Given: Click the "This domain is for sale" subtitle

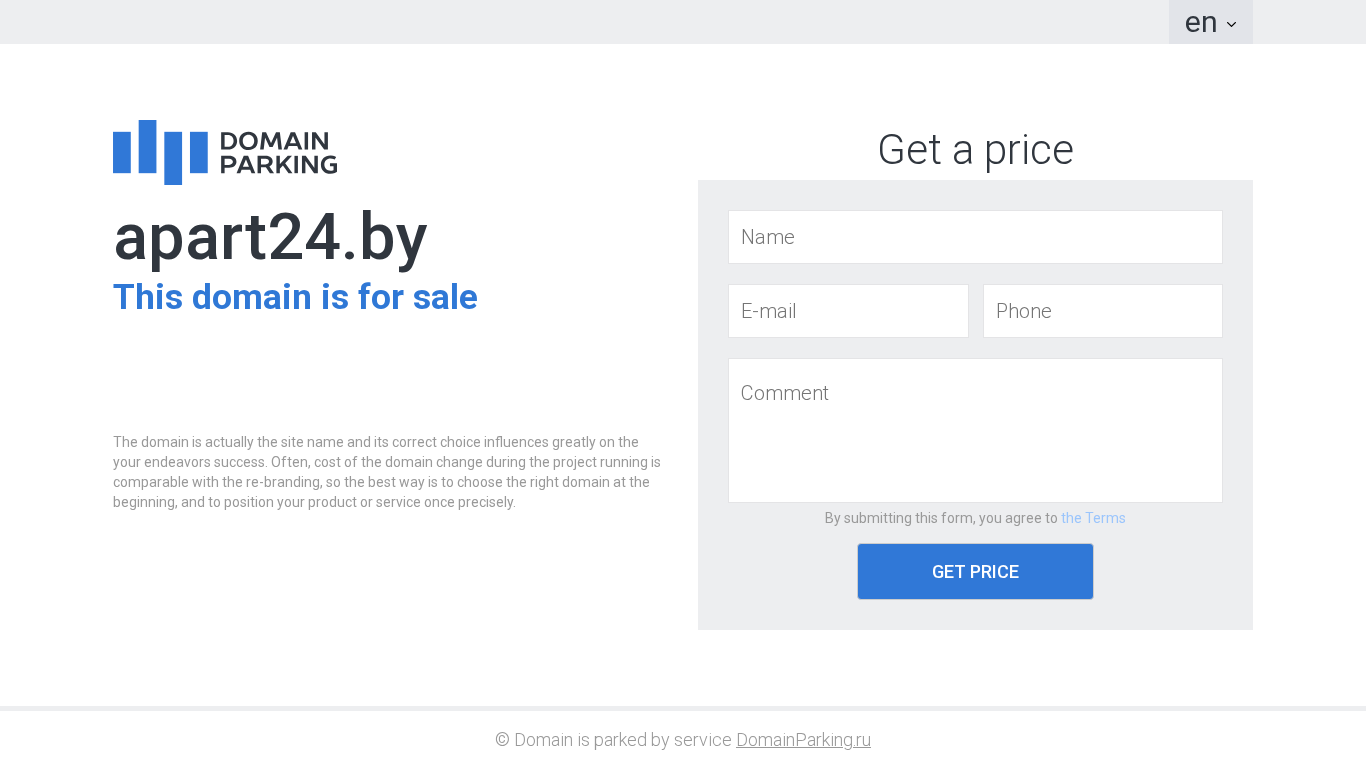Looking at the screenshot, I should tap(295, 297).
